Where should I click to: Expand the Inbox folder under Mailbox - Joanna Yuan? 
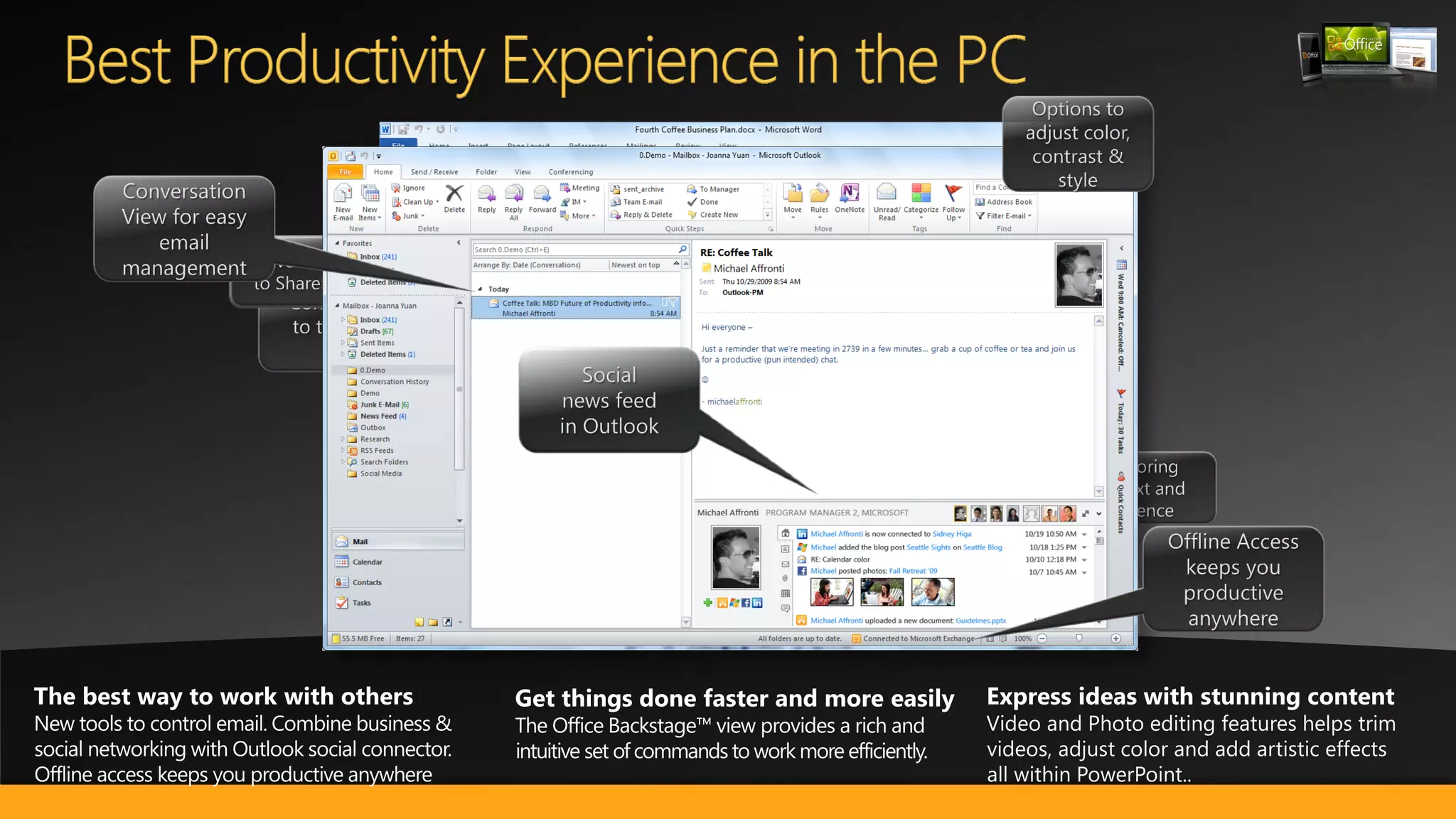[343, 320]
